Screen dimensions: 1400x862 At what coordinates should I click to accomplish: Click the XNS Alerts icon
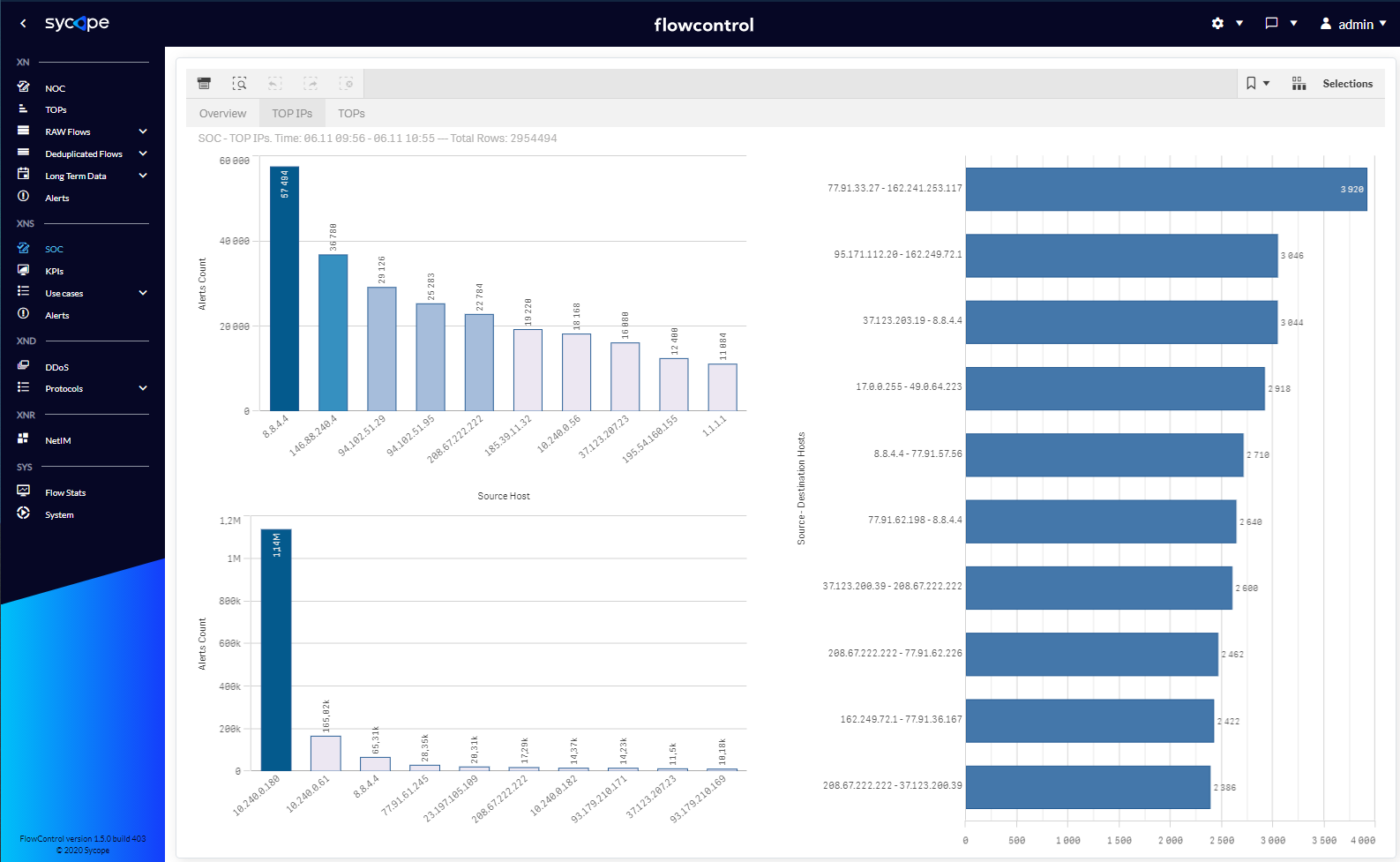(x=24, y=314)
